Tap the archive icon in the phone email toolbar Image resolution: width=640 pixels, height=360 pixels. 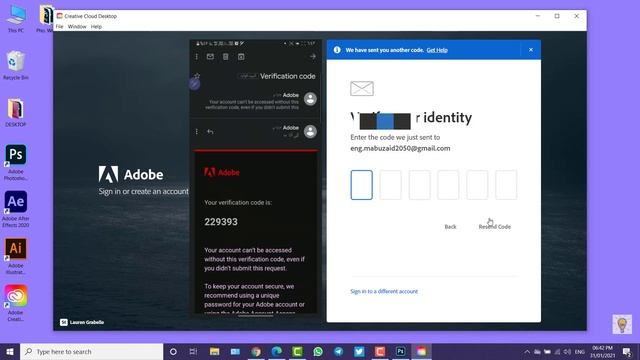[x=241, y=57]
